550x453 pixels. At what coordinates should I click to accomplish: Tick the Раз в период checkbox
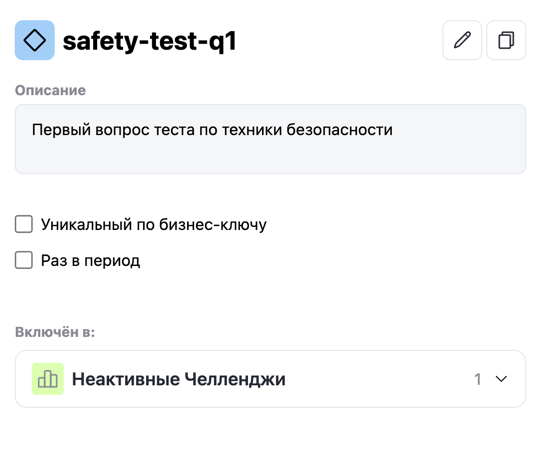click(24, 260)
